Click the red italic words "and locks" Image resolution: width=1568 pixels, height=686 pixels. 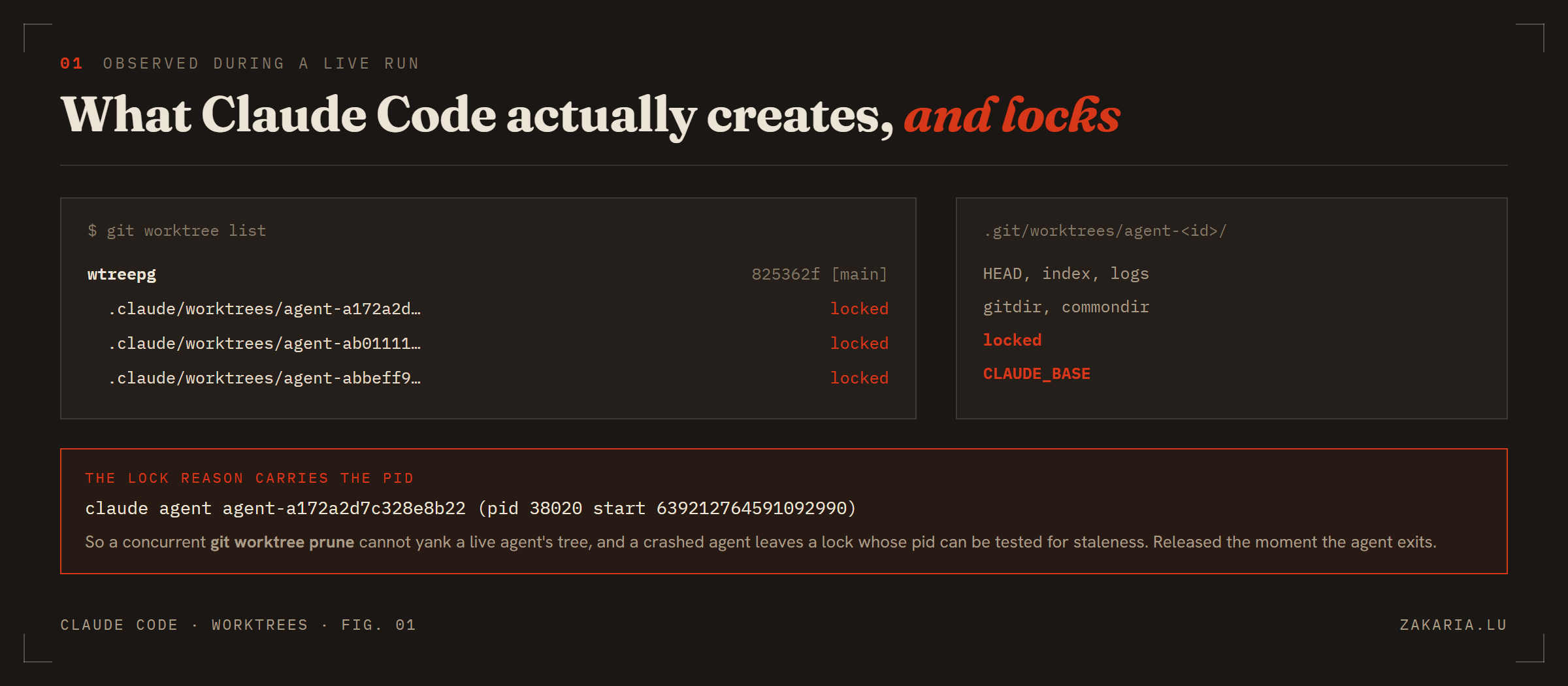coord(1012,116)
